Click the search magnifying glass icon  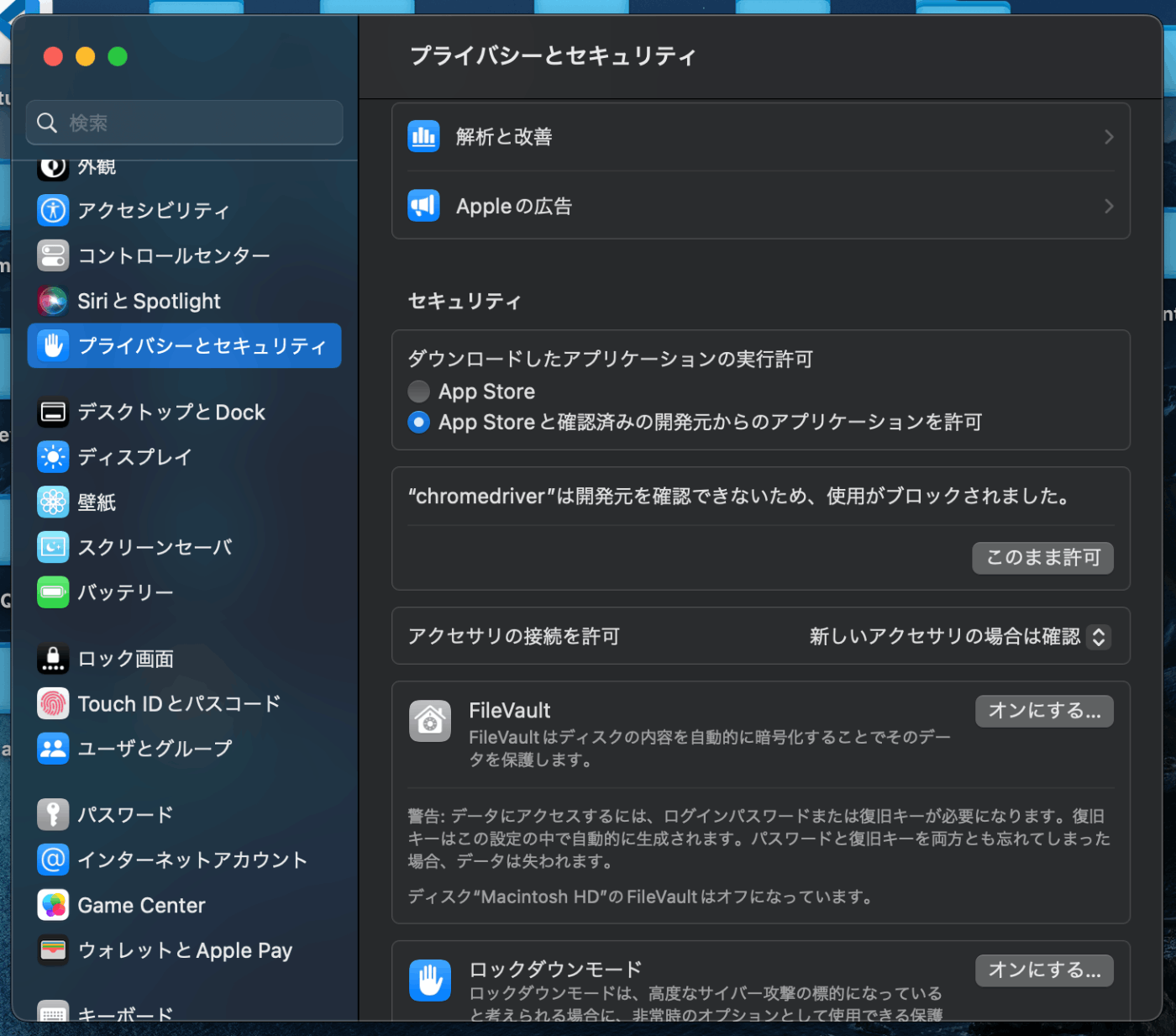click(x=47, y=123)
